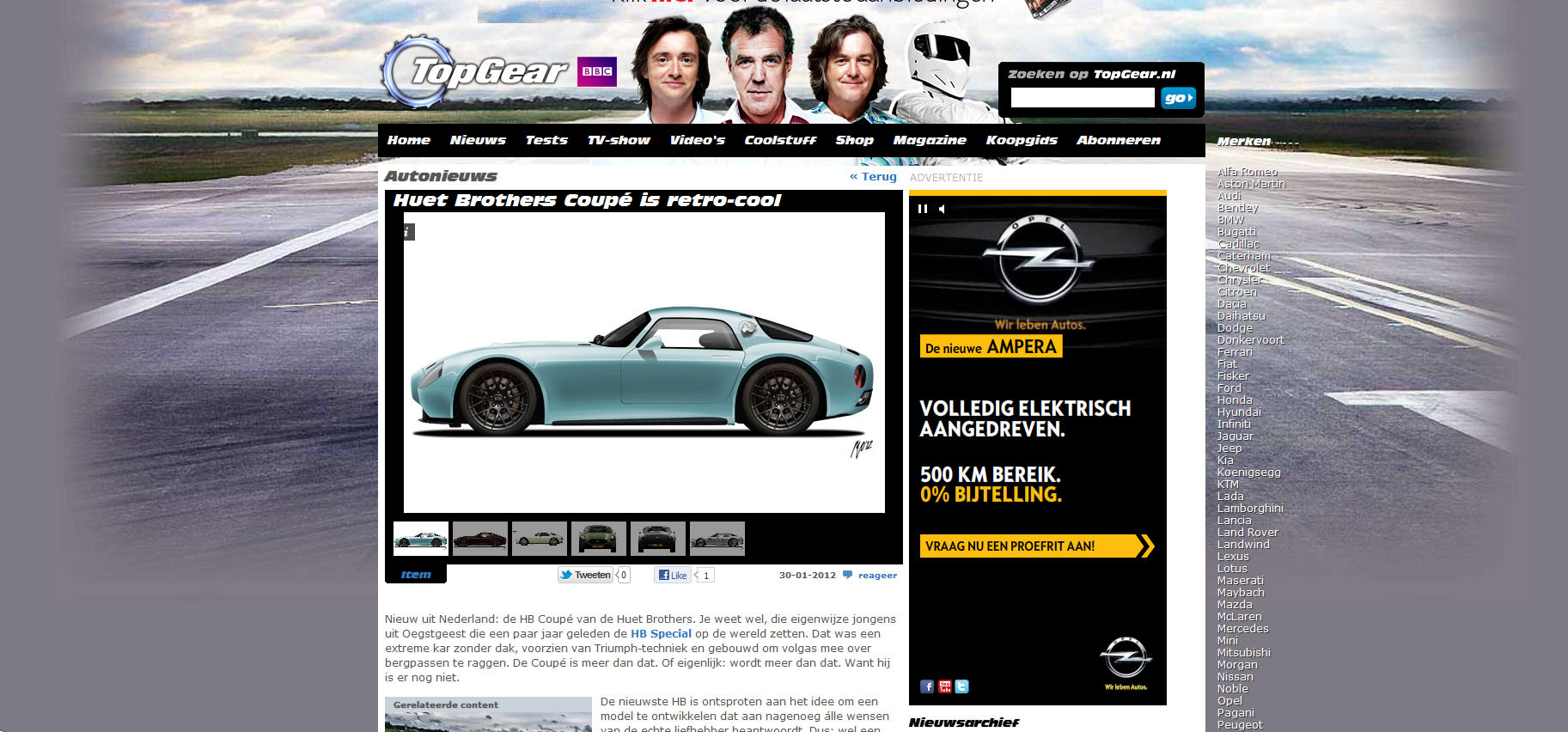Image resolution: width=1568 pixels, height=732 pixels.
Task: Click the Tweeten button
Action: (585, 575)
